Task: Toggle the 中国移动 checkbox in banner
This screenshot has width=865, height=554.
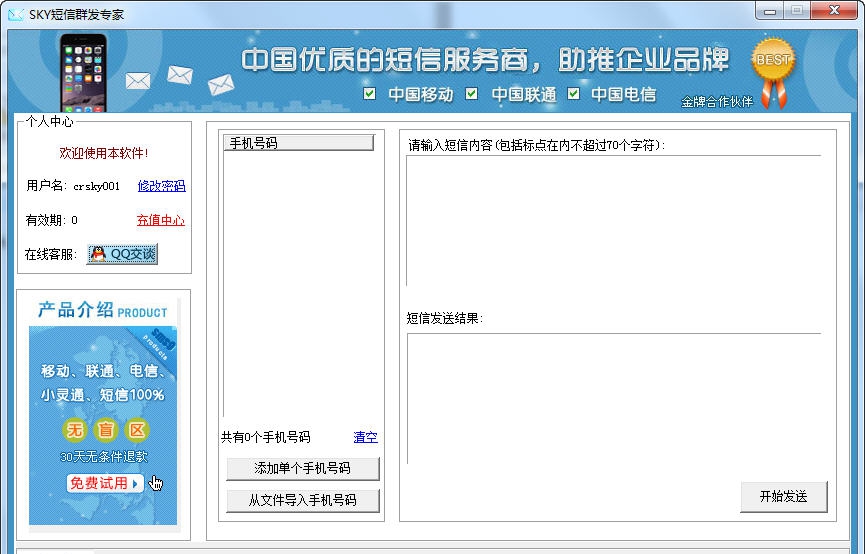Action: [x=370, y=94]
